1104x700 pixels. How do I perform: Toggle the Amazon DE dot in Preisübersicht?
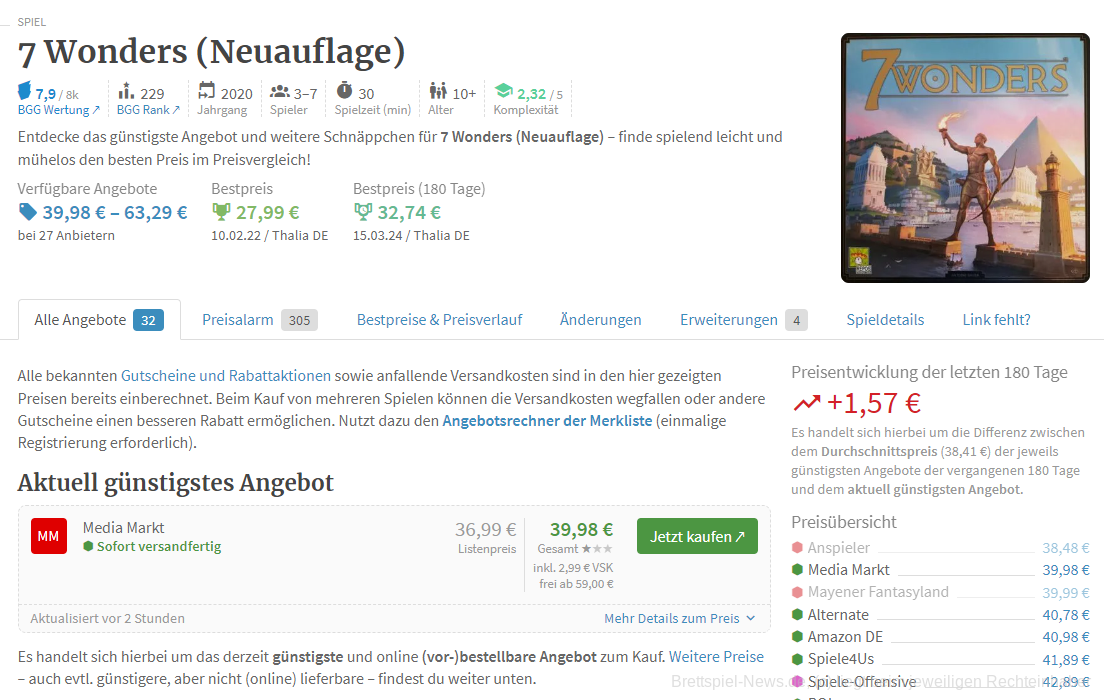798,636
